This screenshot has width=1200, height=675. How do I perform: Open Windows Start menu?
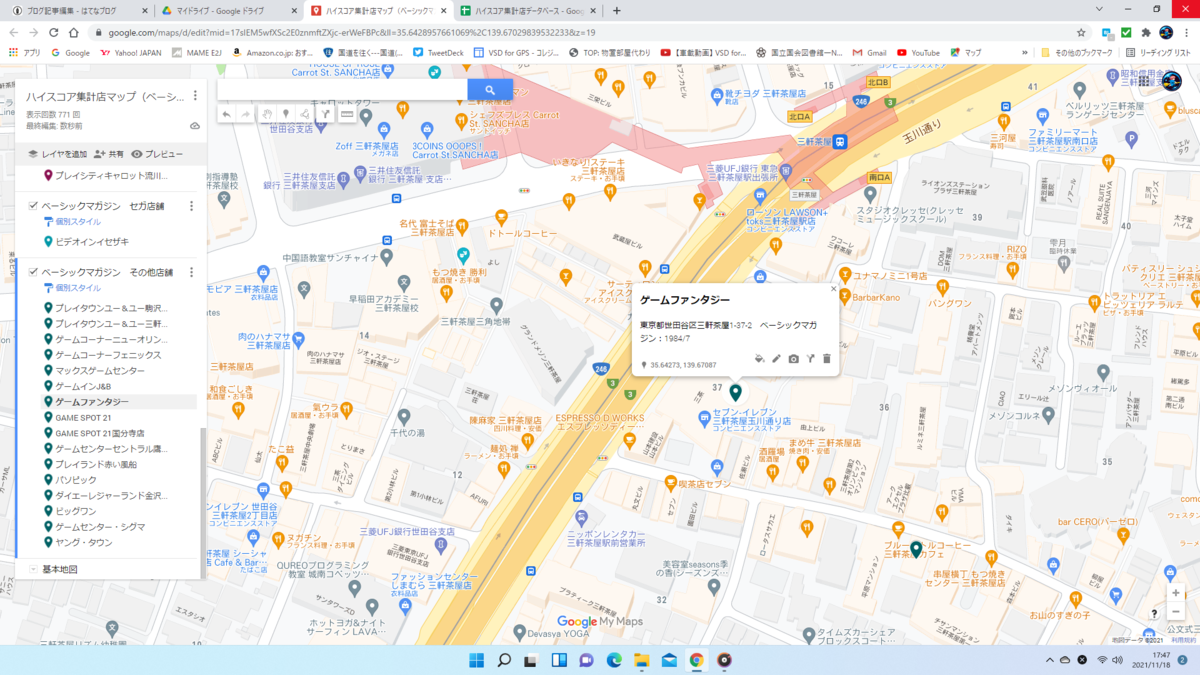point(476,660)
